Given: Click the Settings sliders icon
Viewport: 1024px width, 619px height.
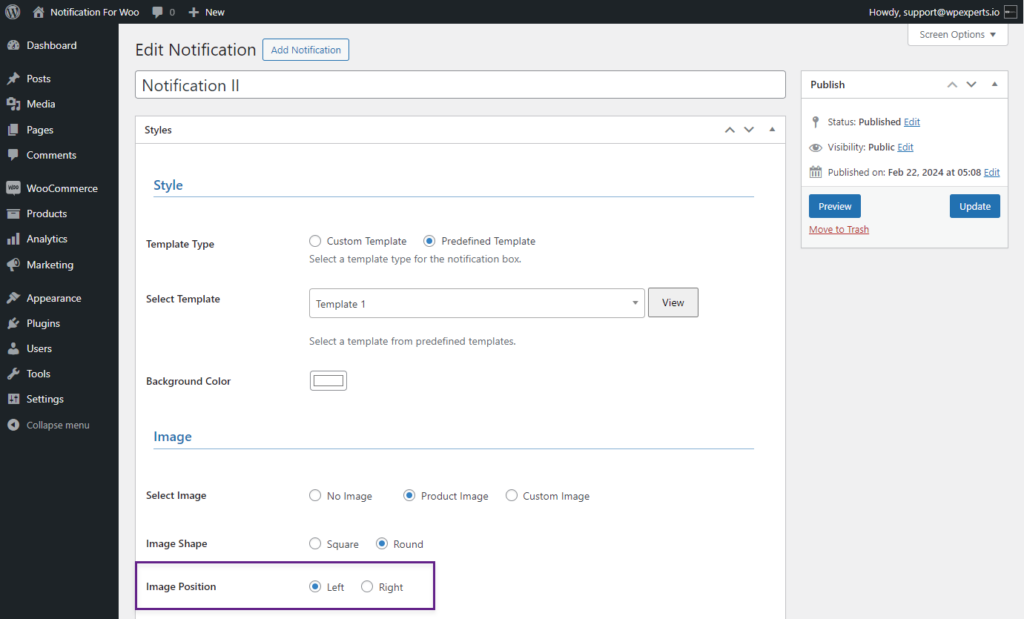Looking at the screenshot, I should (13, 399).
